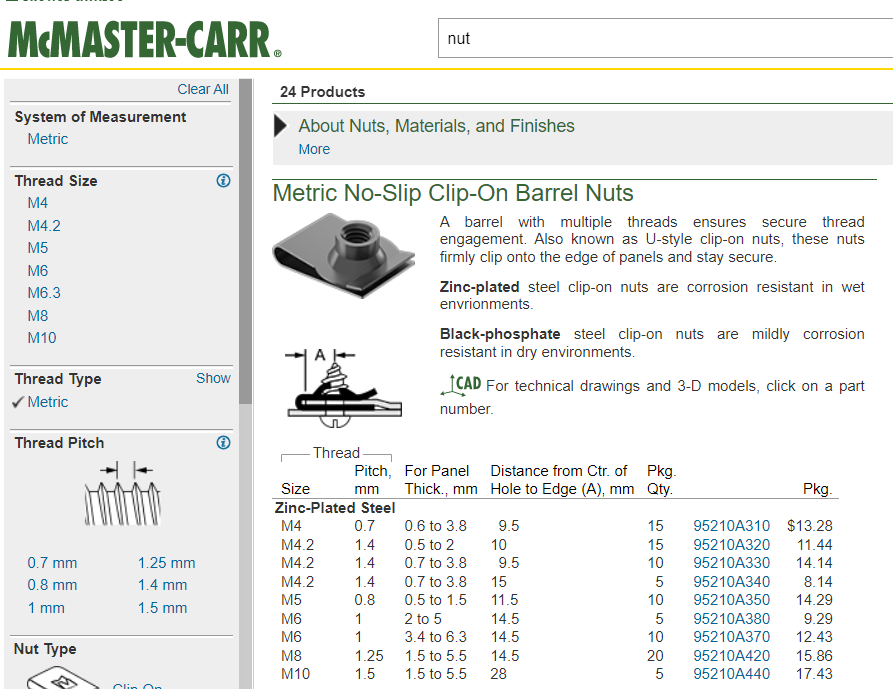The width and height of the screenshot is (893, 689).
Task: Filter by 1.25 mm thread pitch
Action: 166,563
